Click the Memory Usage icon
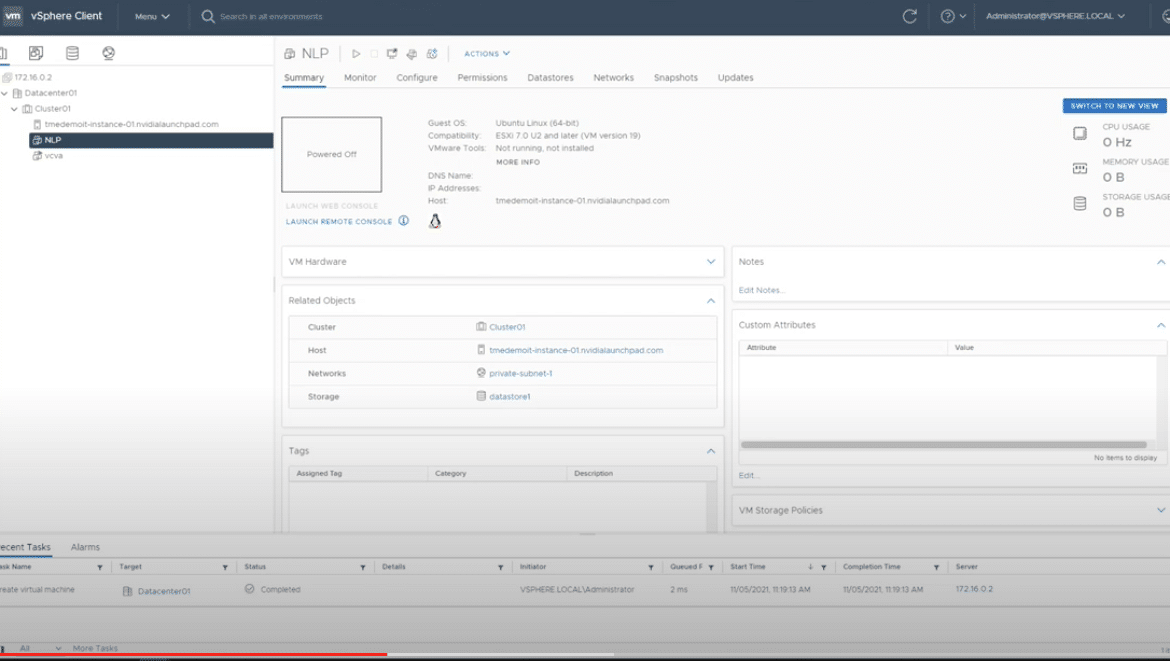Screen dimensions: 1170x661 point(1080,169)
